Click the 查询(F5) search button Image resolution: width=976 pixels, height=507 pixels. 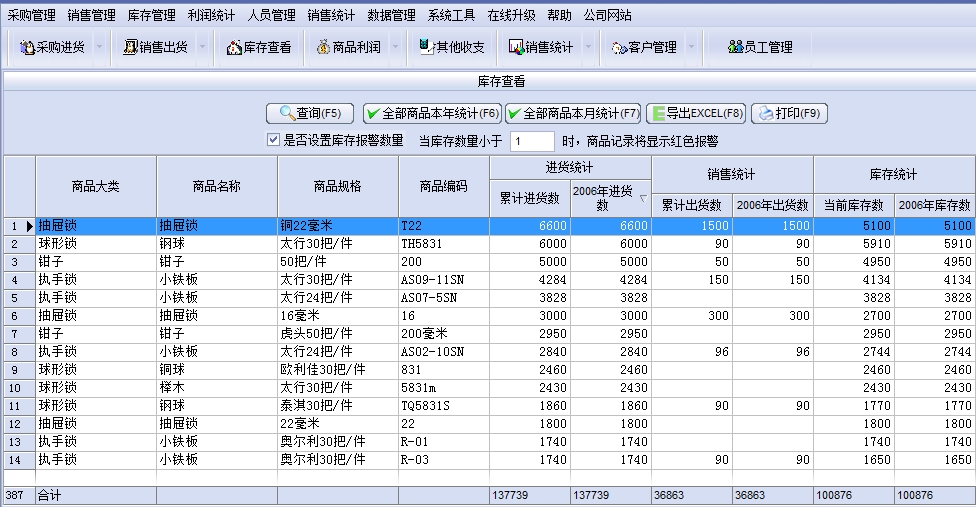[x=310, y=113]
